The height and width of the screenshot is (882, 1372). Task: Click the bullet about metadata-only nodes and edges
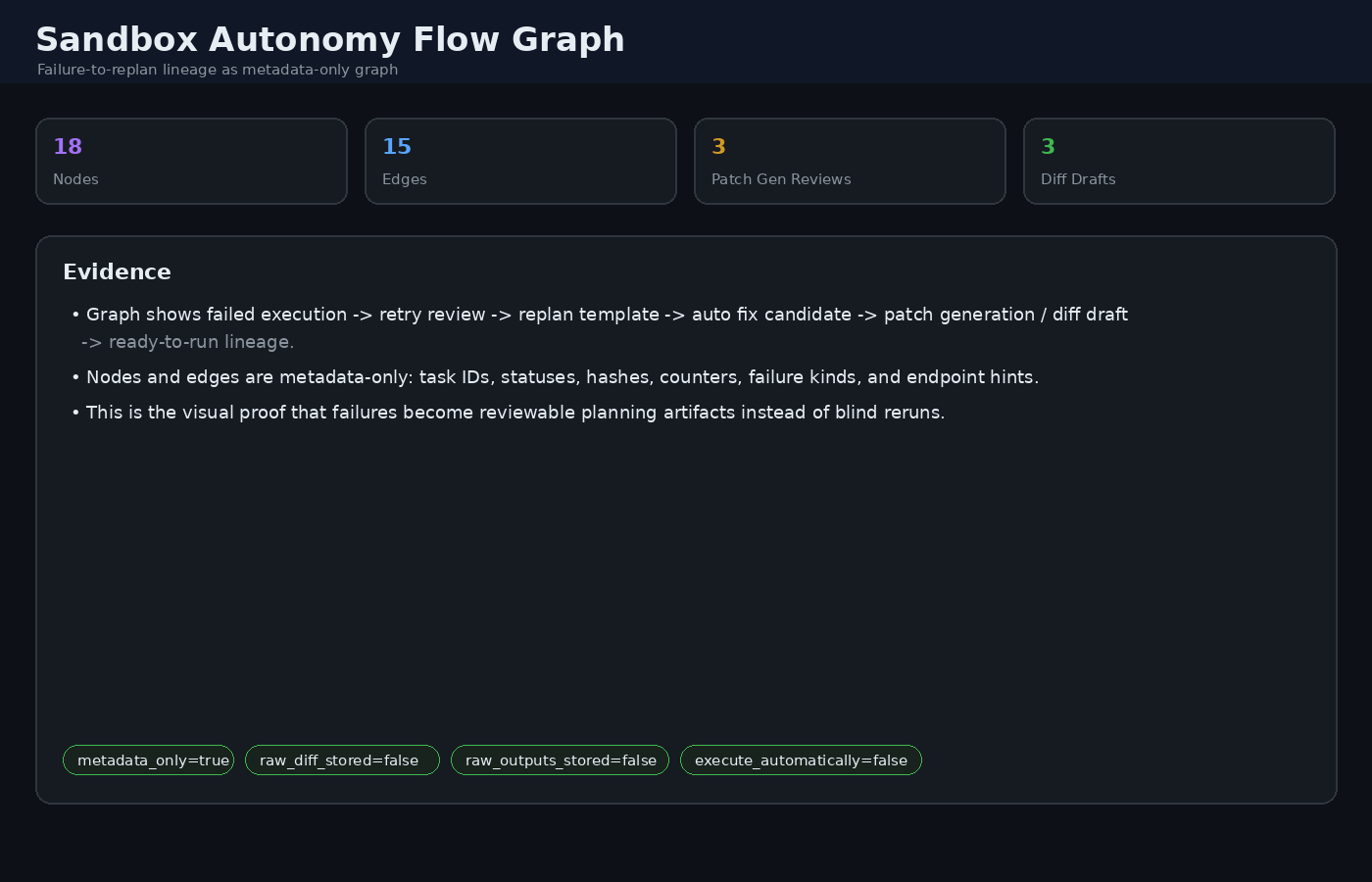click(x=555, y=377)
